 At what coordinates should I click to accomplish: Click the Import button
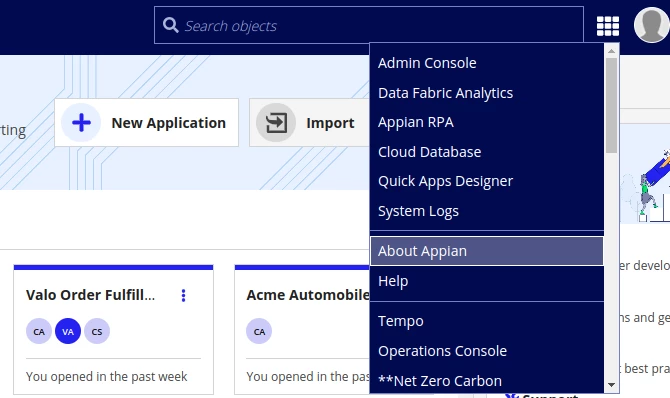coord(309,123)
